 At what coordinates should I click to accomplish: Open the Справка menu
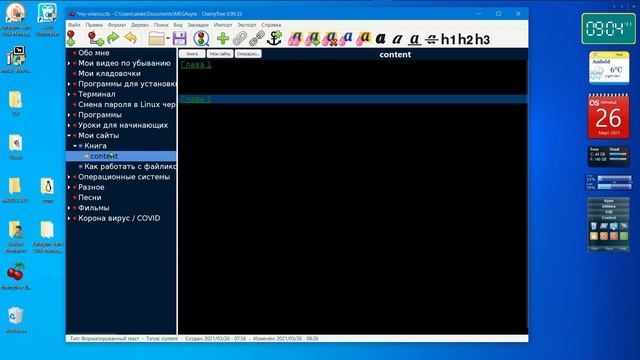point(271,25)
